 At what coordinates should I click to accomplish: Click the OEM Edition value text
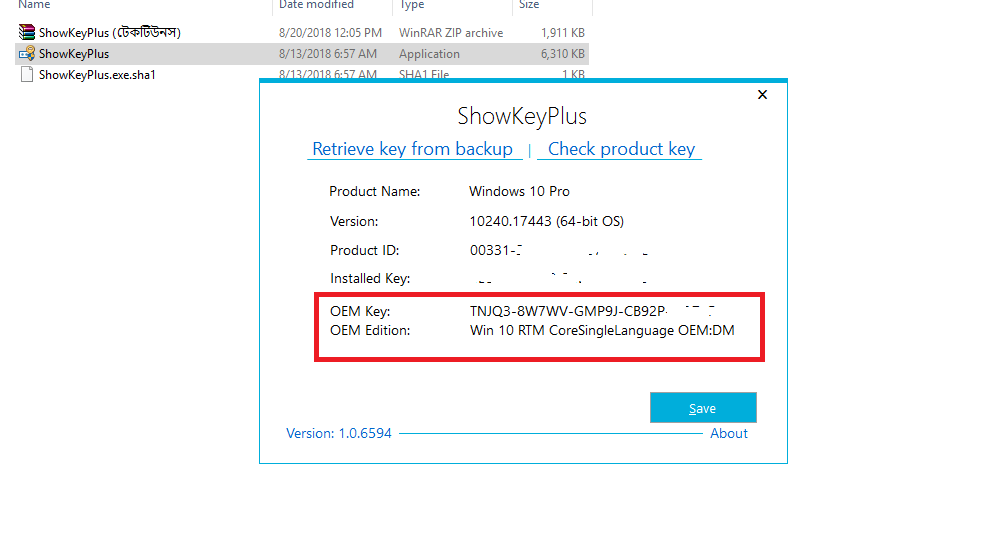point(602,330)
